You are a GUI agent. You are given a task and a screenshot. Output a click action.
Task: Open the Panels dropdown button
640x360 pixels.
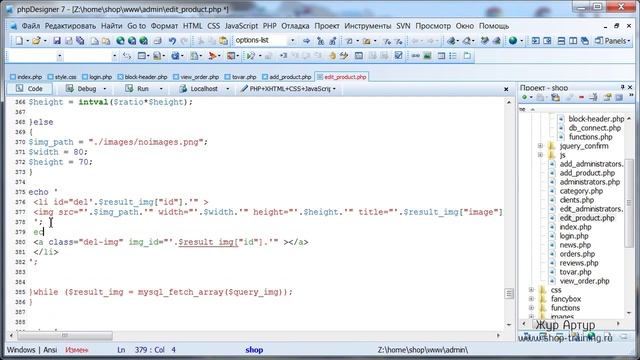613,40
